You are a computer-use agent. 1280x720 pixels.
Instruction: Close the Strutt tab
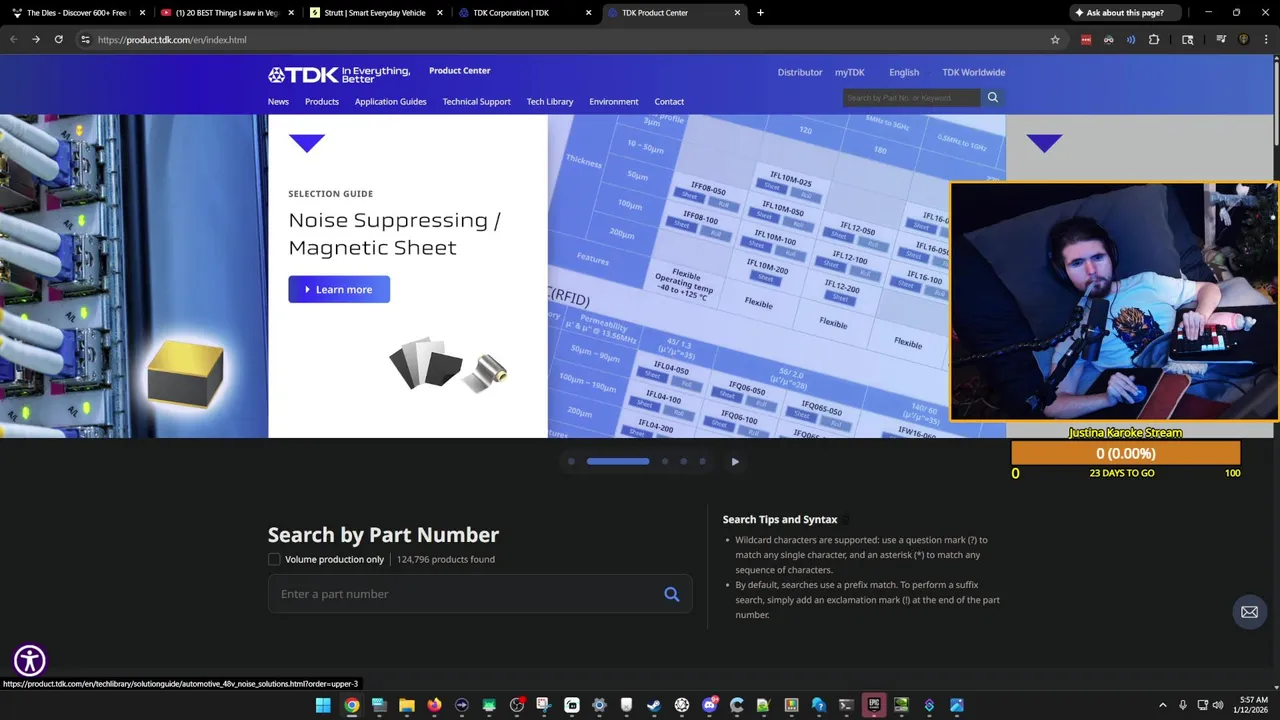[440, 13]
